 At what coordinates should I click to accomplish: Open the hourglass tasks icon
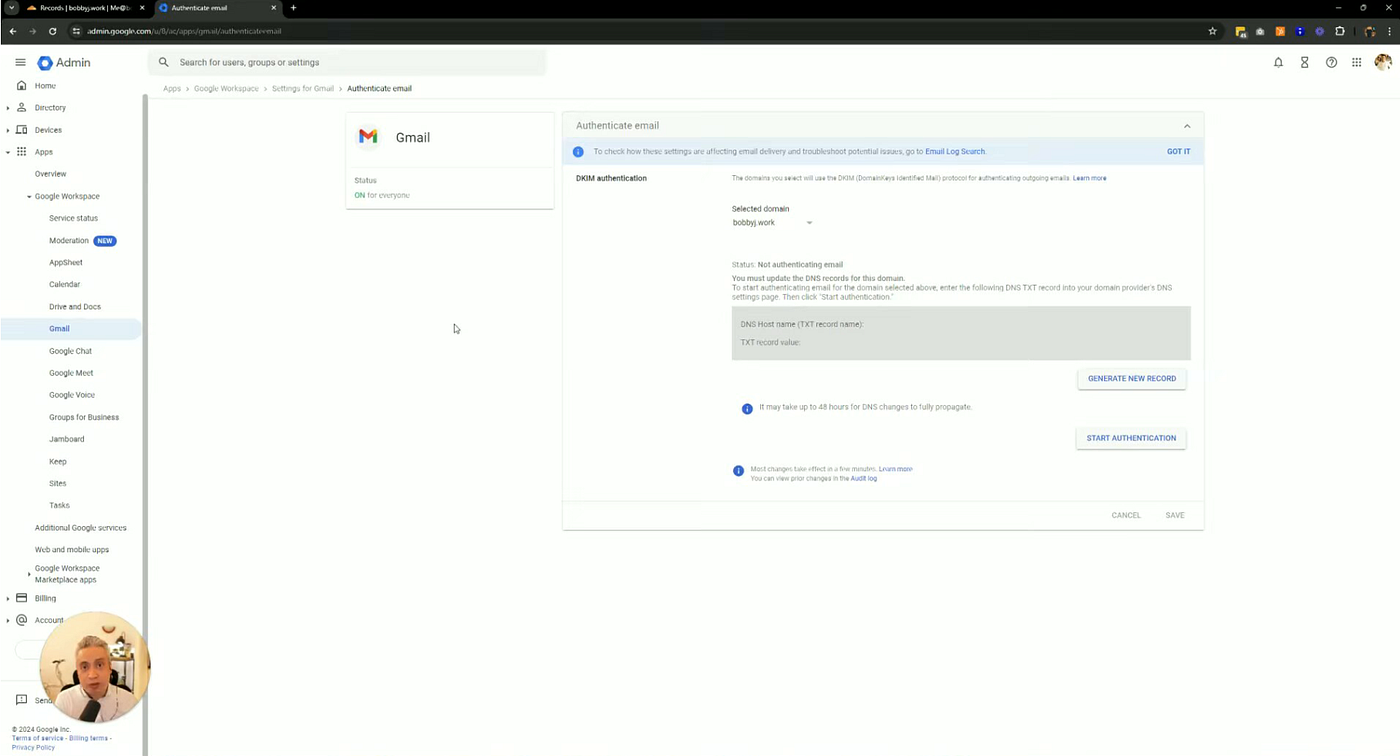click(1304, 62)
